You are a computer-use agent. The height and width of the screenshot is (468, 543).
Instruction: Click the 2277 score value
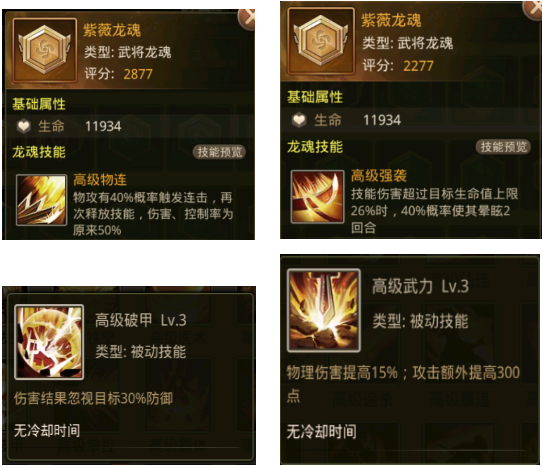pos(418,66)
